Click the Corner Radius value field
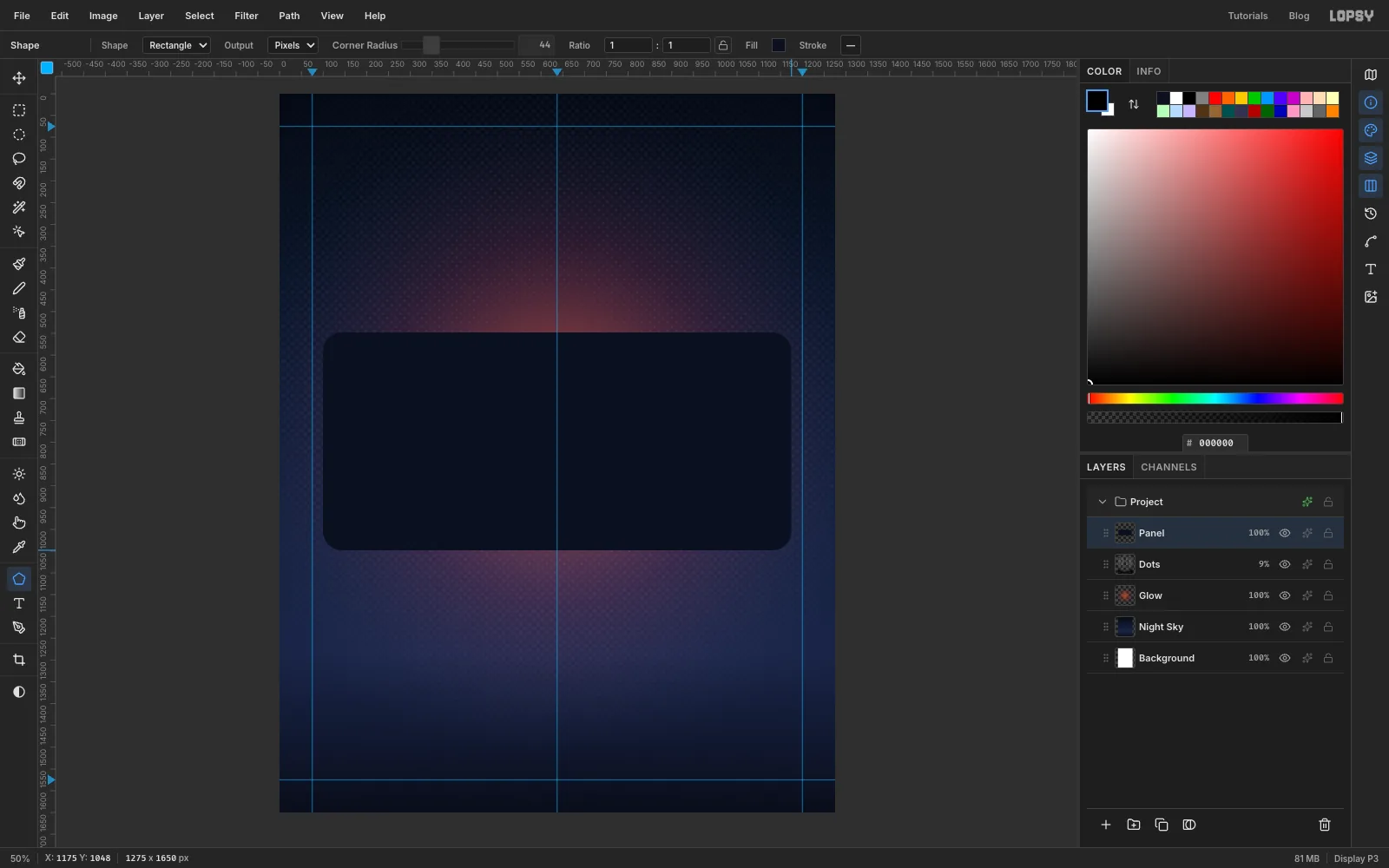 (x=536, y=45)
